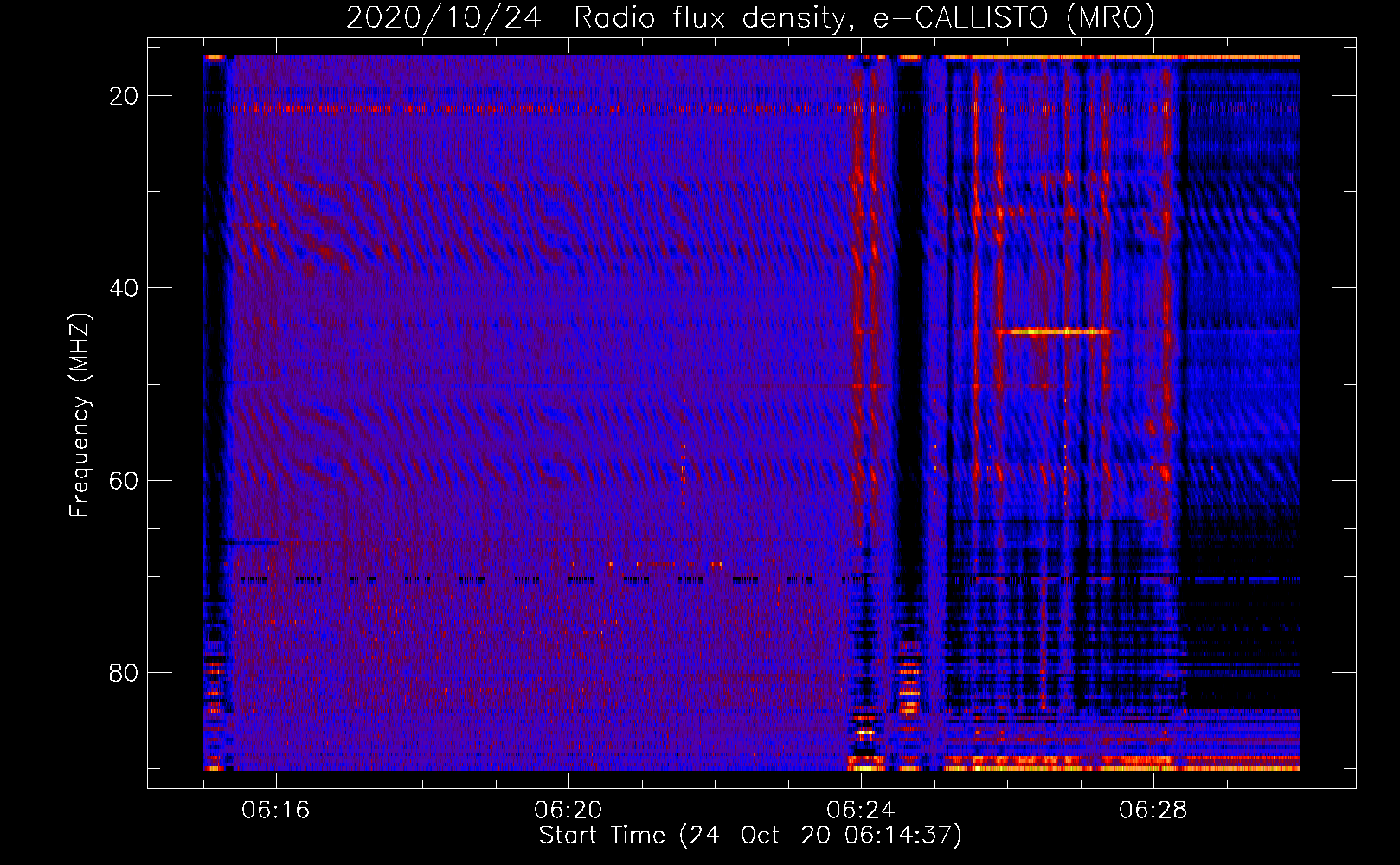Click the plot title with date 2020/10/24

750,17
